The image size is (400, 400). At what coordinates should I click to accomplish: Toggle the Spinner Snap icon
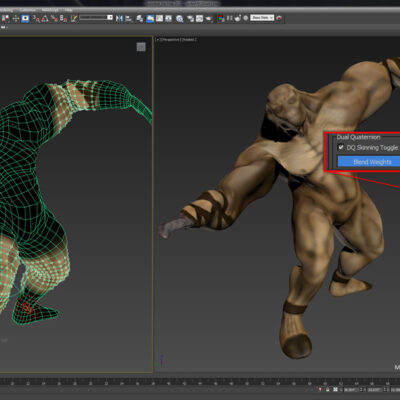click(63, 19)
